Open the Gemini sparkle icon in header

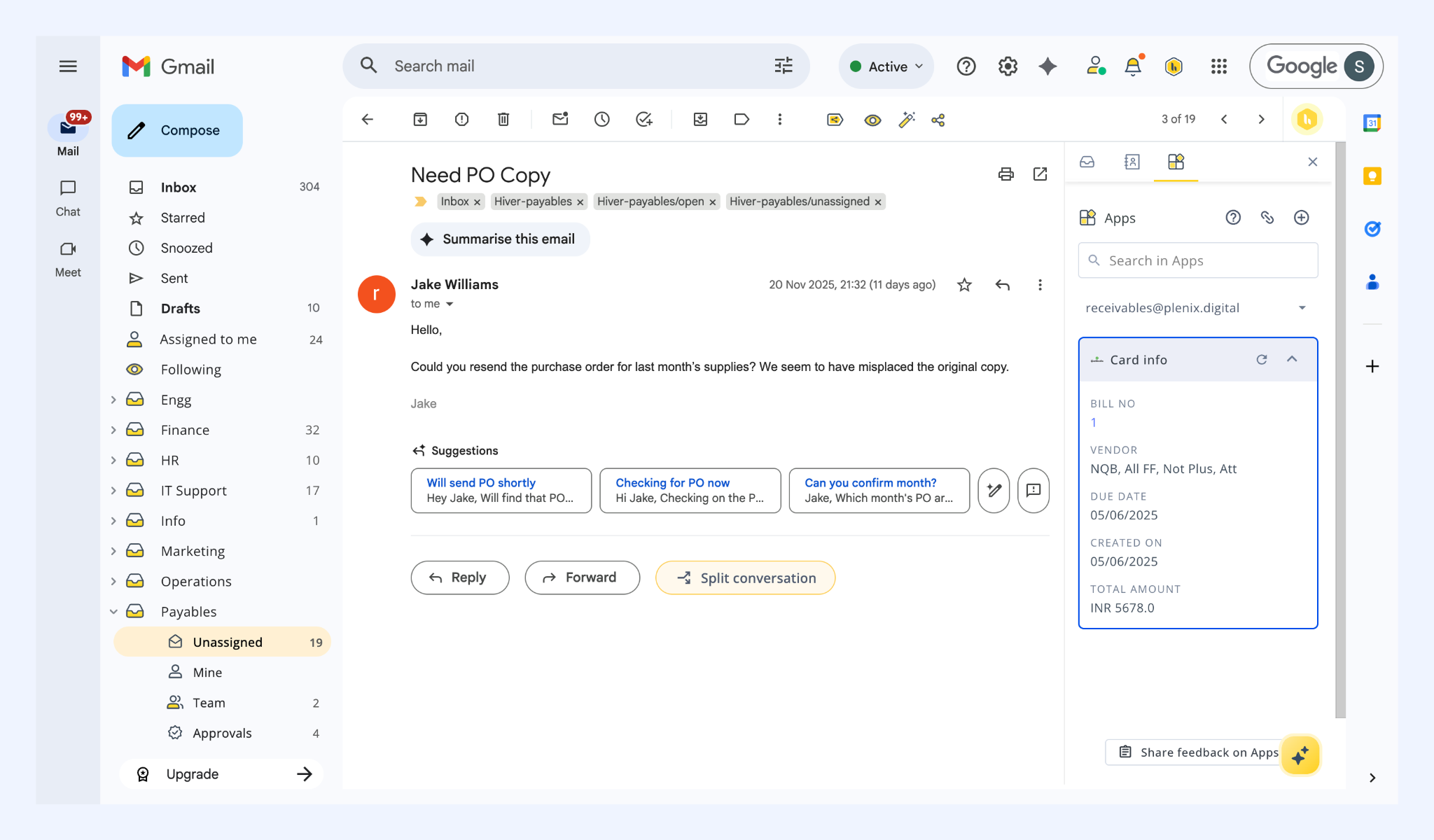click(x=1048, y=66)
